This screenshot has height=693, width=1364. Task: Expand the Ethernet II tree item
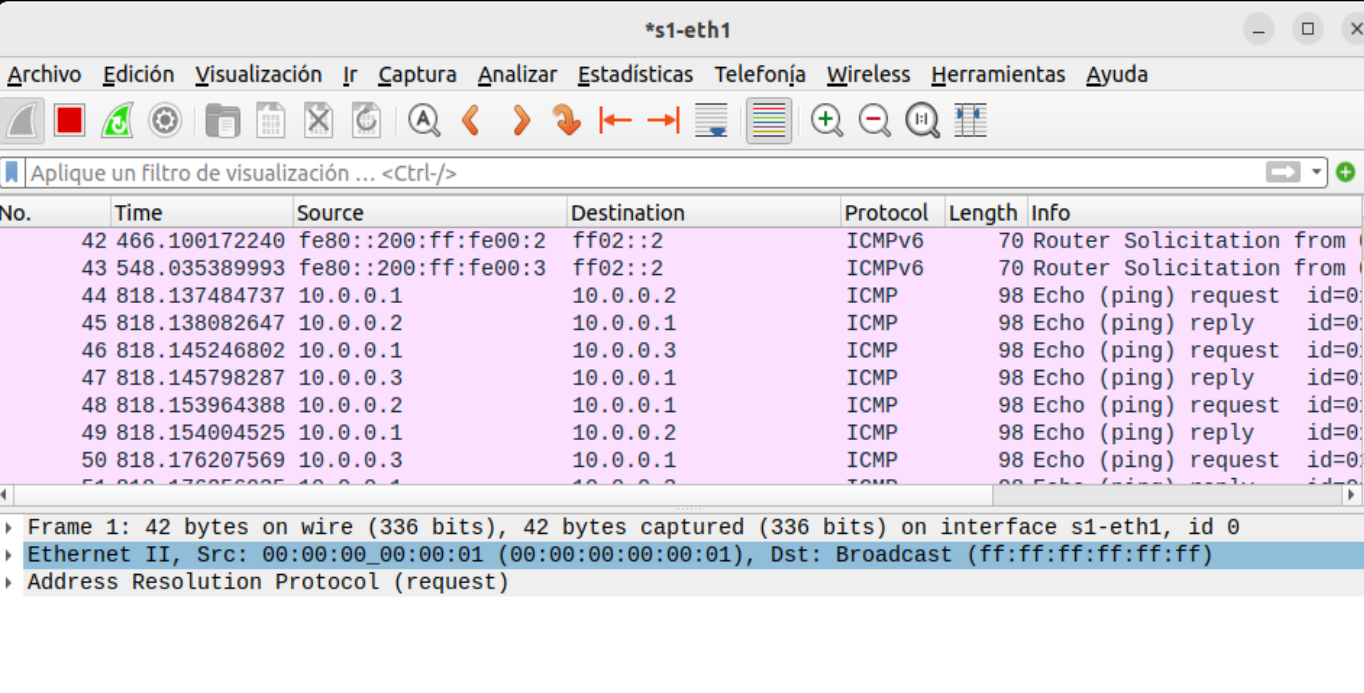(9, 555)
